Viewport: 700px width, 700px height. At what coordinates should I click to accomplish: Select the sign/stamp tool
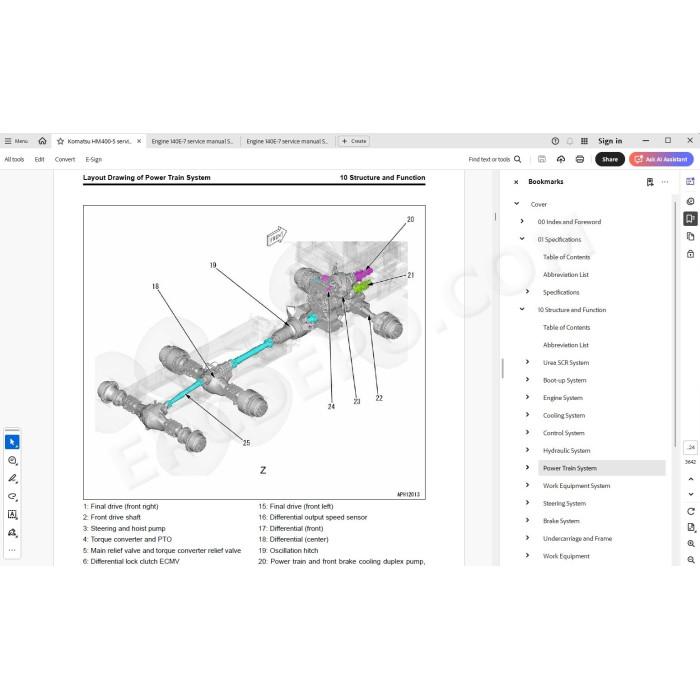tap(12, 532)
